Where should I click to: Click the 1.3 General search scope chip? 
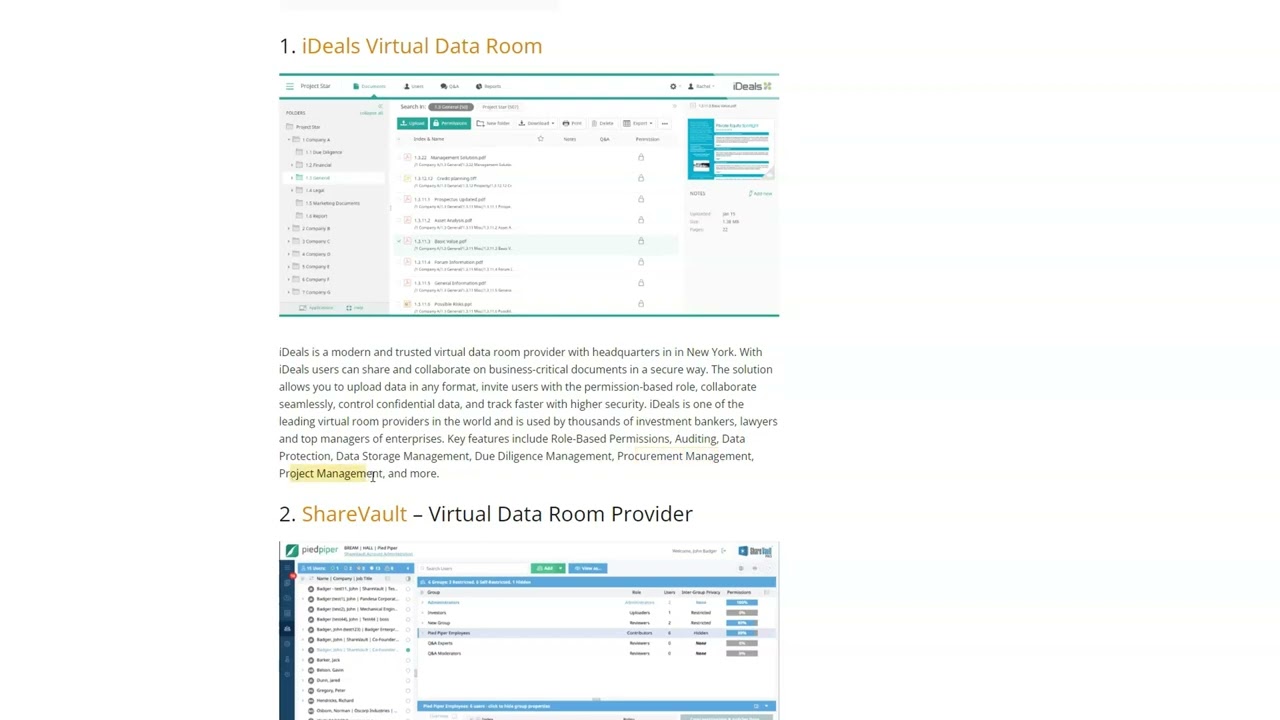(451, 107)
